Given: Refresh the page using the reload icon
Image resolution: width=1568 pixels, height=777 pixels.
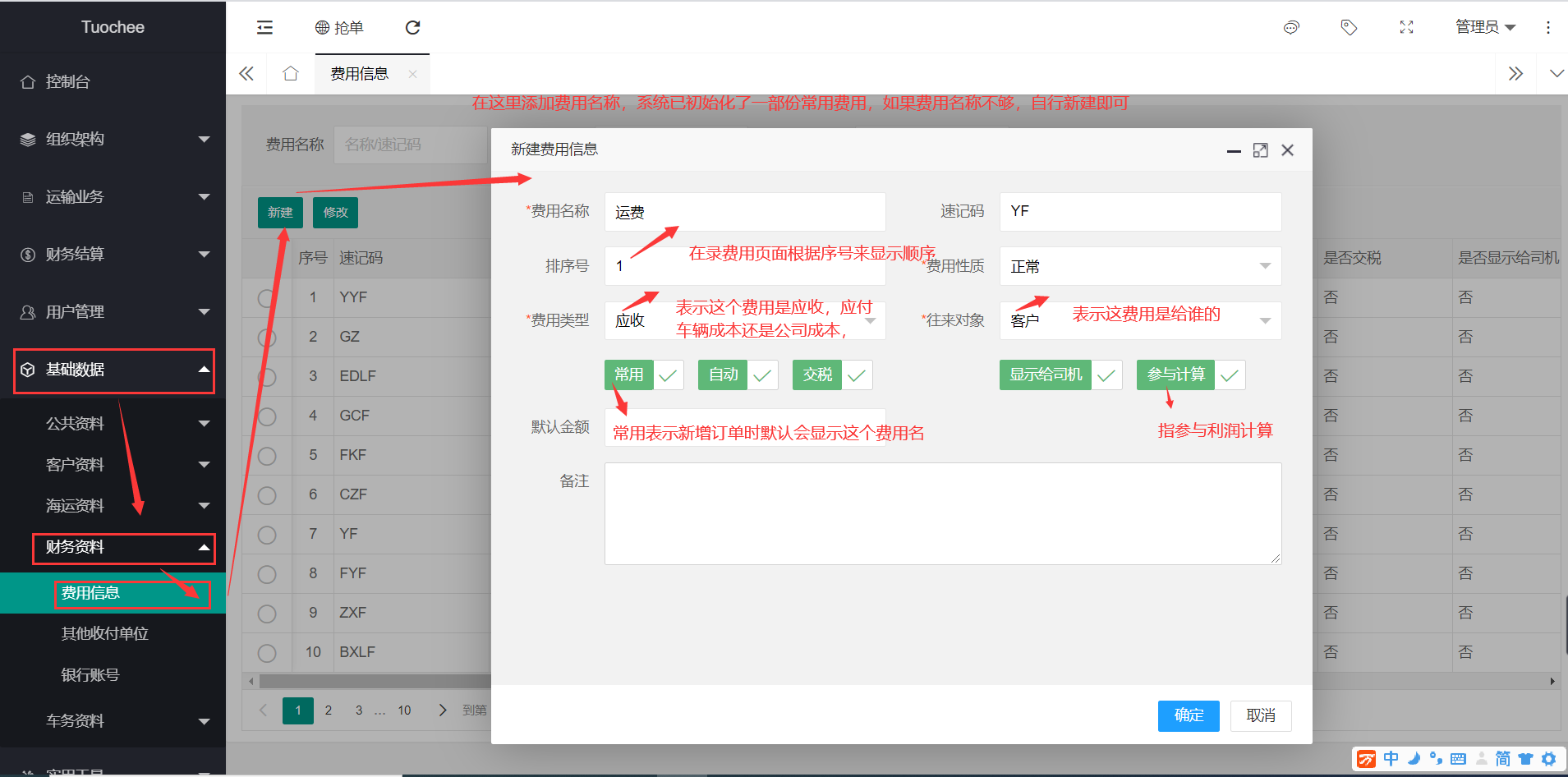Looking at the screenshot, I should click(x=412, y=27).
